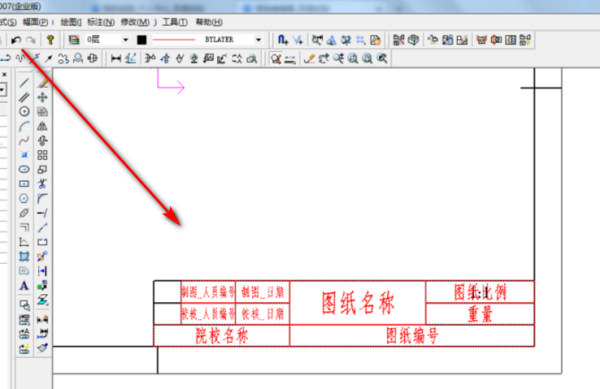This screenshot has width=600, height=389.
Task: Expand the left panel dropdown arrow
Action: pos(2,90)
